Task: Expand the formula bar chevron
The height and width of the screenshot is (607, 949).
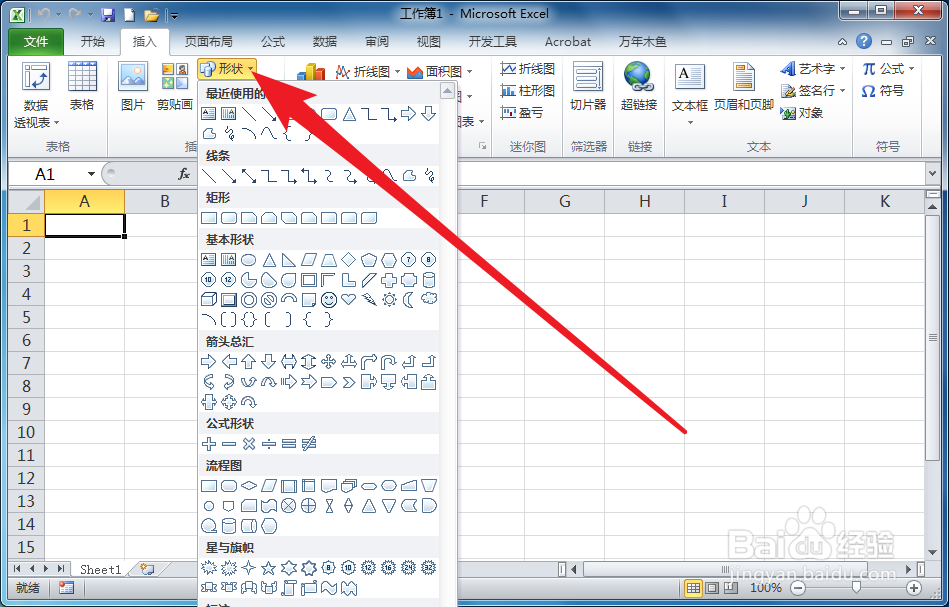Action: point(932,174)
